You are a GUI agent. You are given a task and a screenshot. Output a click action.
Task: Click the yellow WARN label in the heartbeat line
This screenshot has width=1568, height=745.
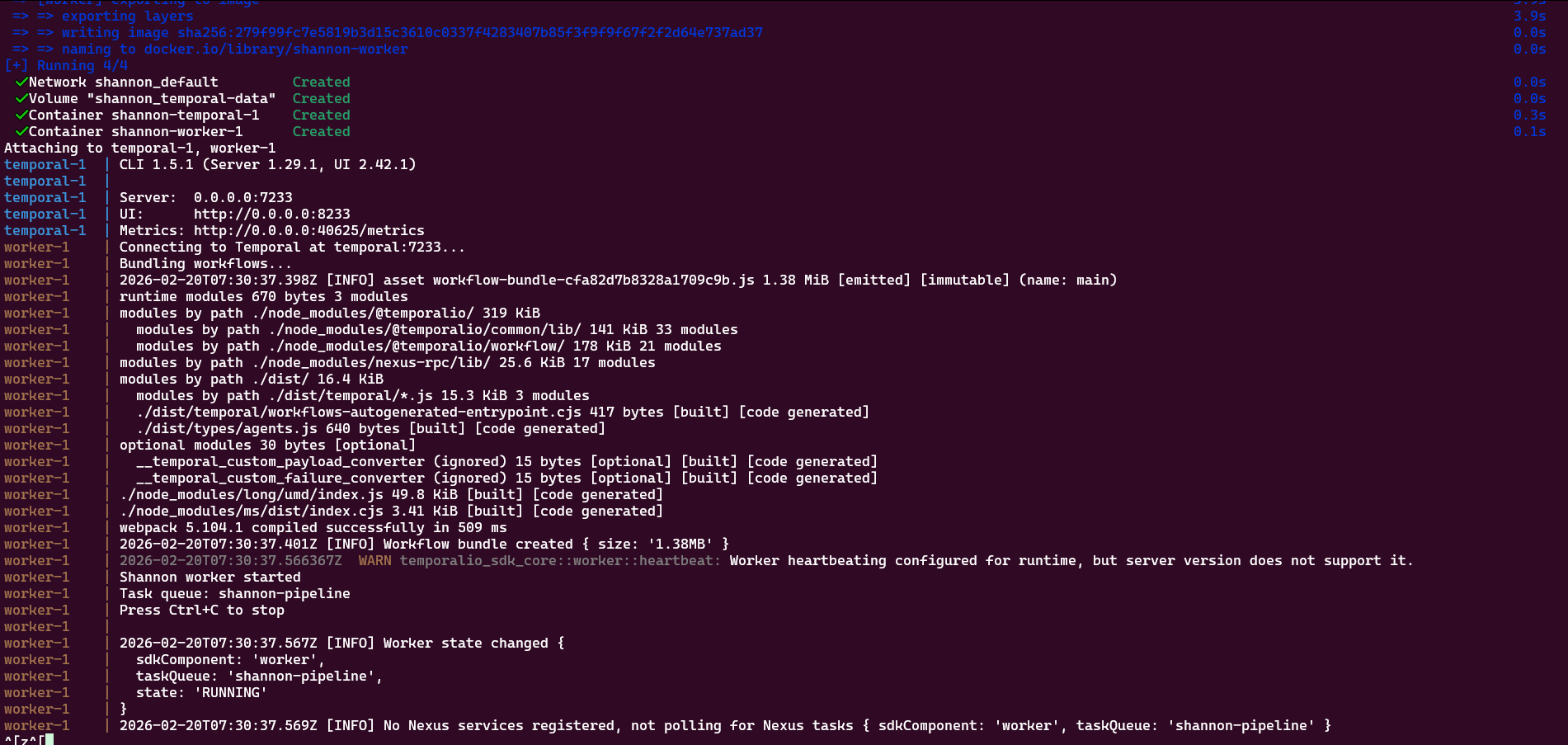click(374, 560)
